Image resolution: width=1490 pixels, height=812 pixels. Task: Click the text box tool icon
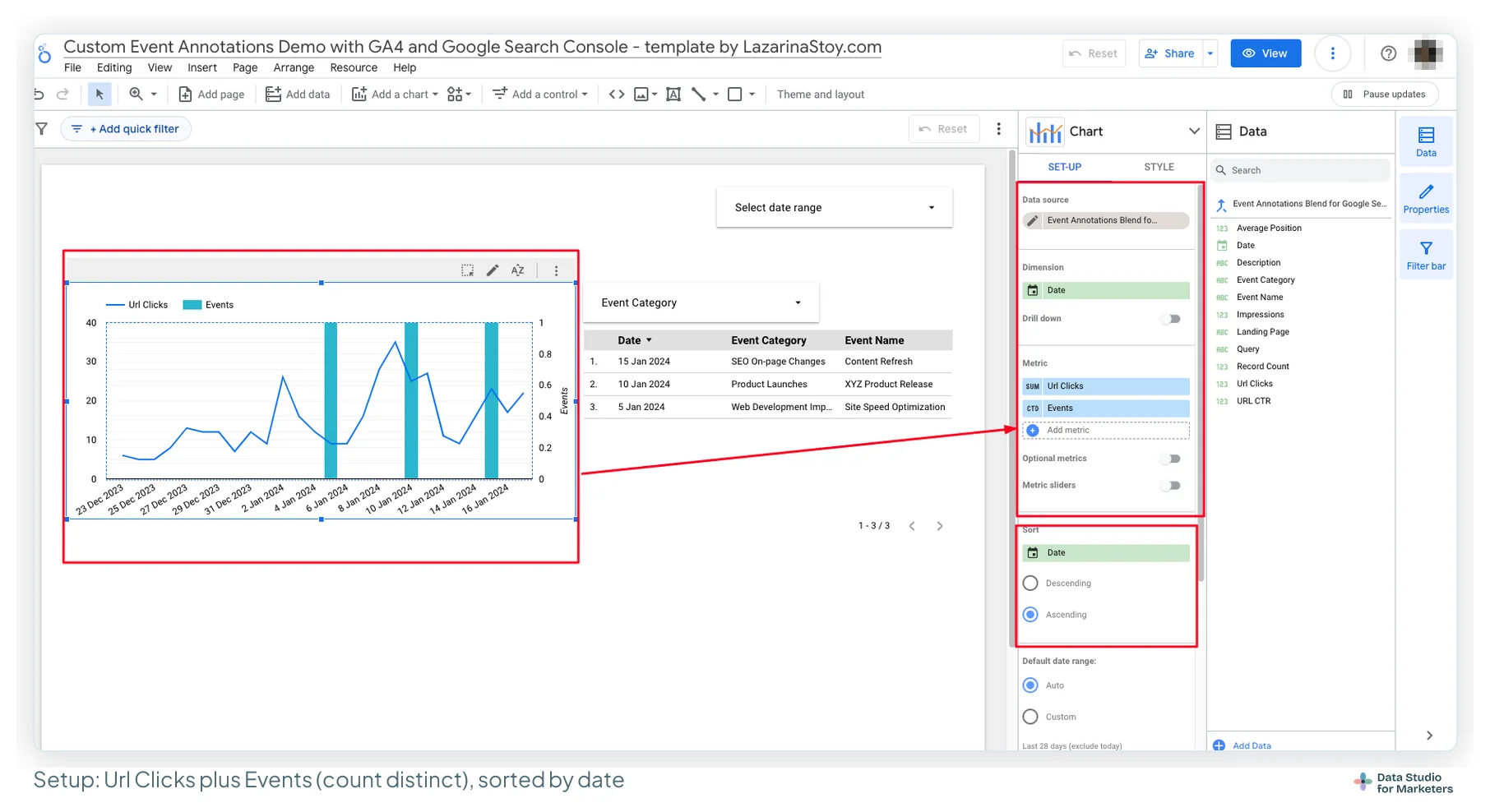click(673, 95)
